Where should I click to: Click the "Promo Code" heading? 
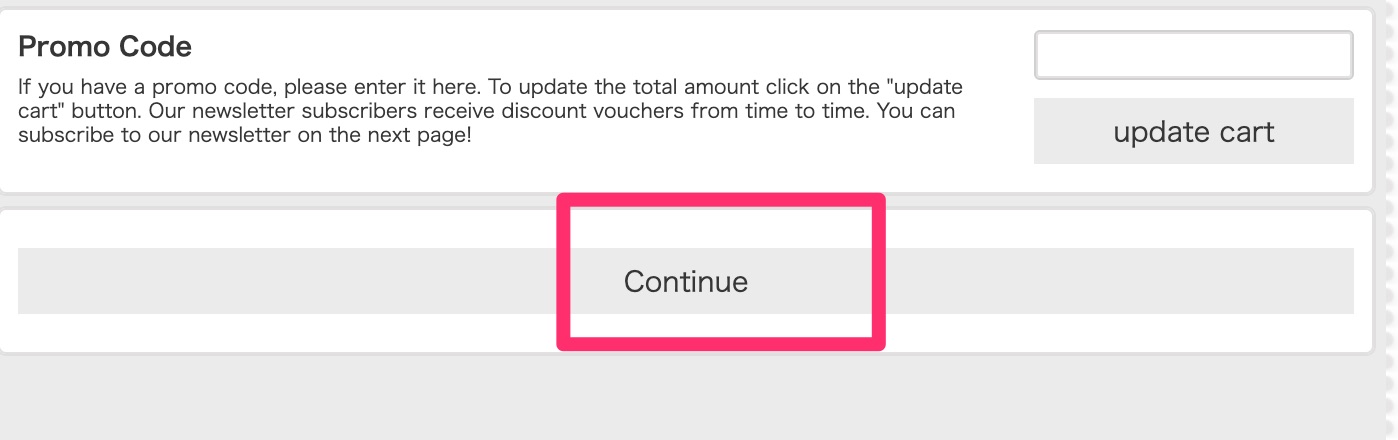pos(105,47)
